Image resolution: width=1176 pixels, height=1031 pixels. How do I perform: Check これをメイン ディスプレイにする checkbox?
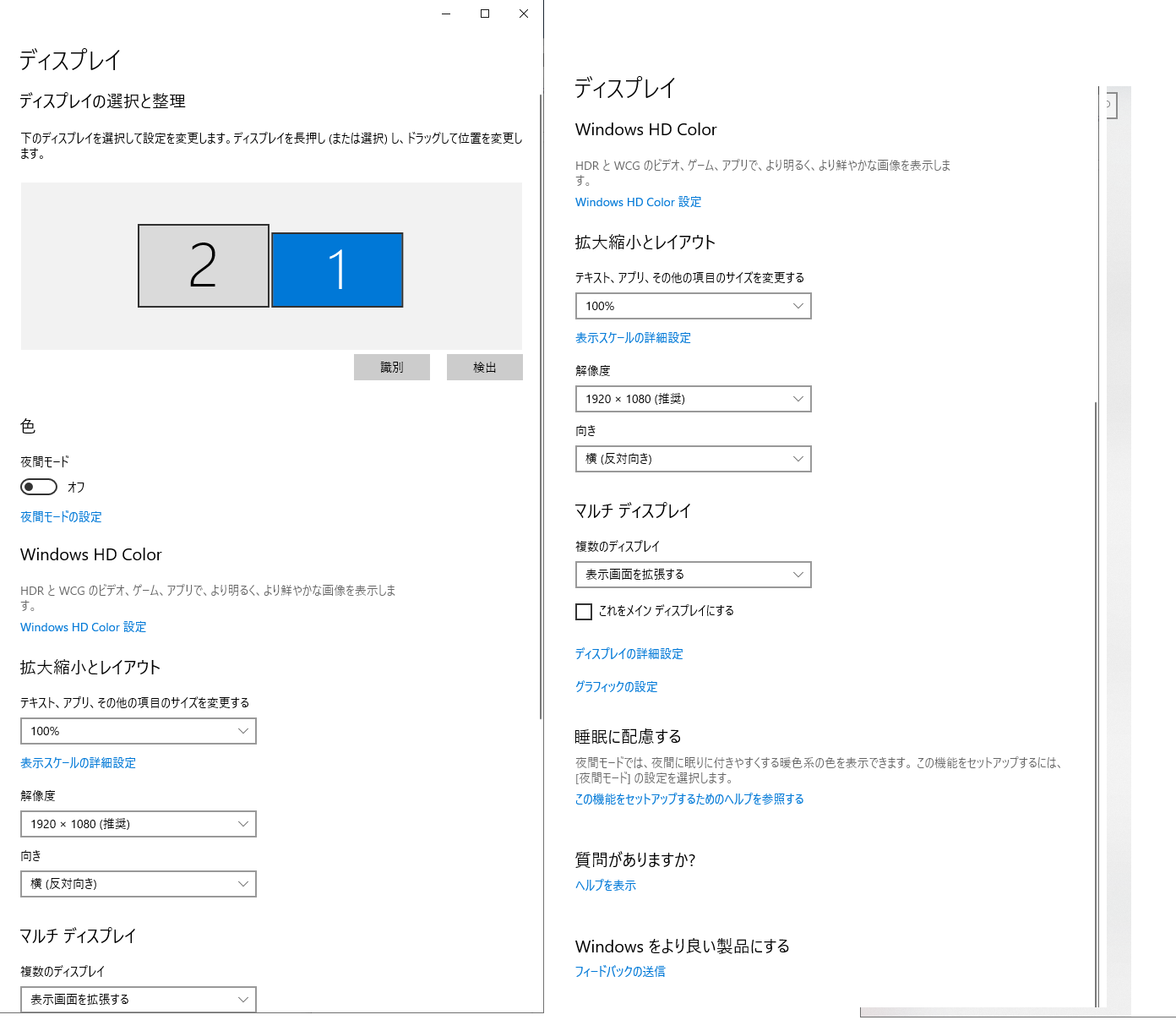pos(584,612)
